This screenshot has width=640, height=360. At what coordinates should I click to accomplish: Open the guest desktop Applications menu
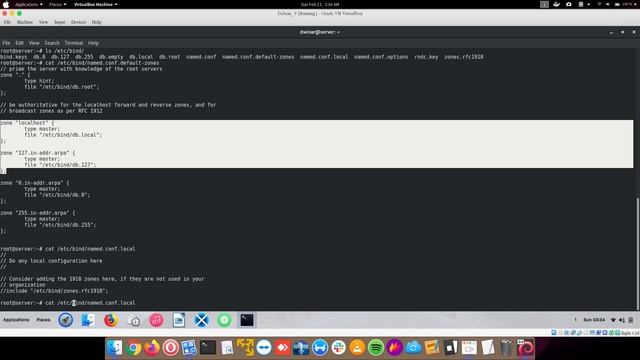pos(16,320)
